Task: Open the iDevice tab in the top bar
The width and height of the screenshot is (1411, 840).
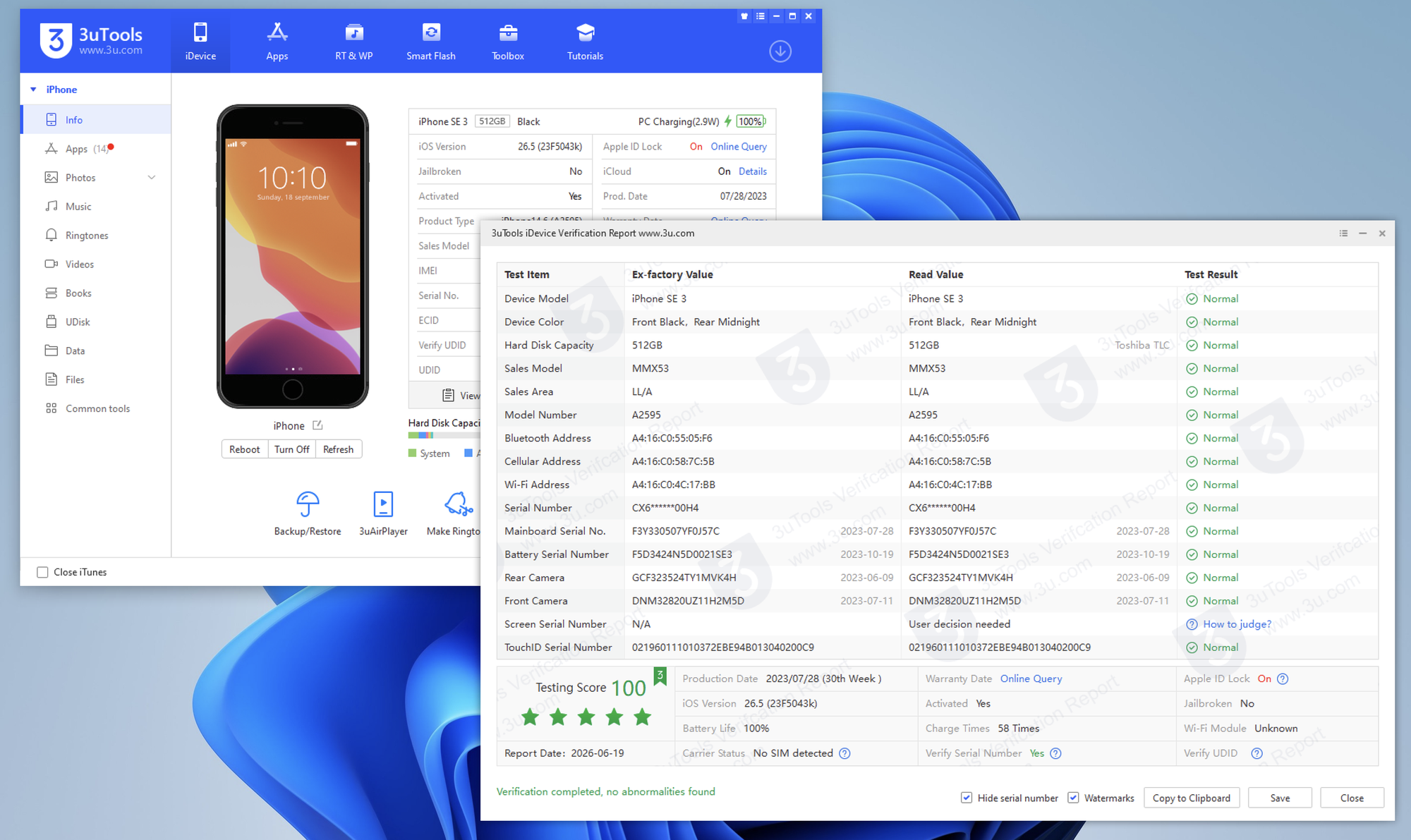Action: 200,41
